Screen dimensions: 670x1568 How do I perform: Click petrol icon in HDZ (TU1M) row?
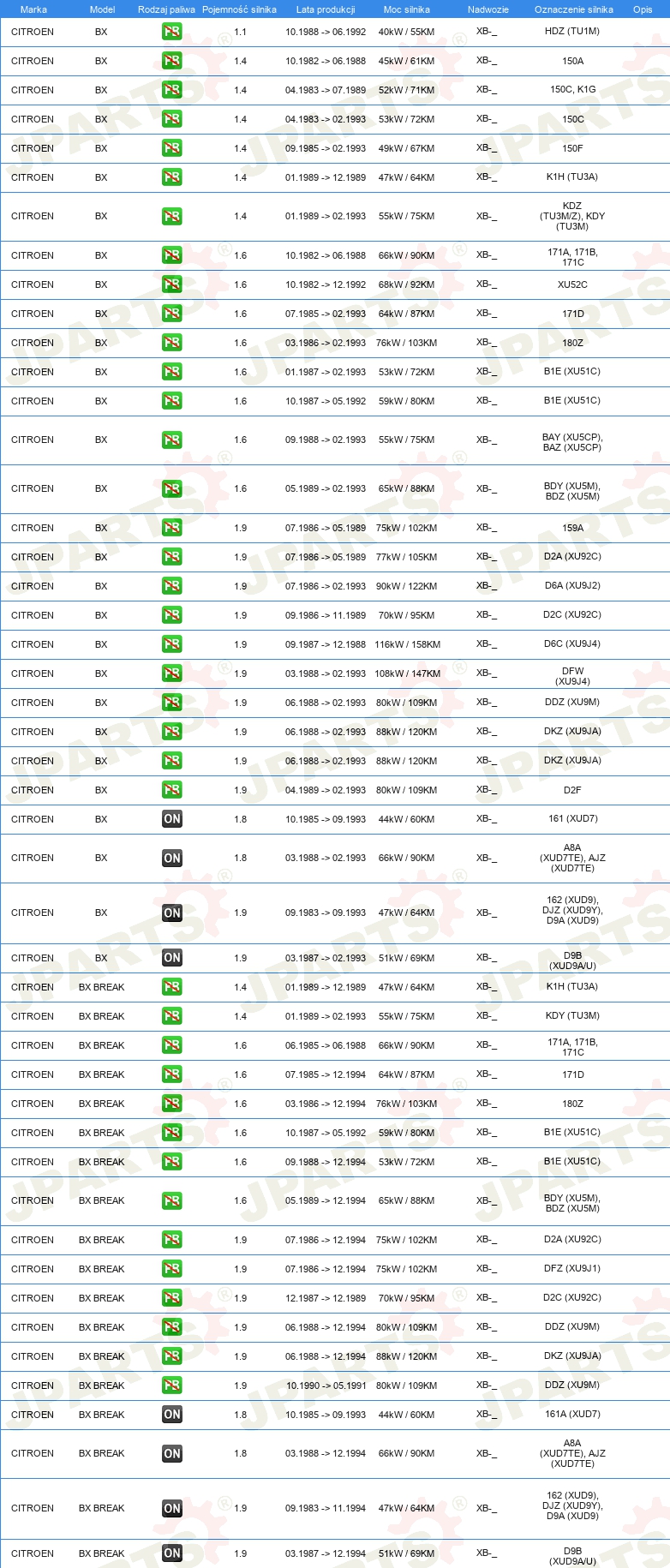click(172, 32)
